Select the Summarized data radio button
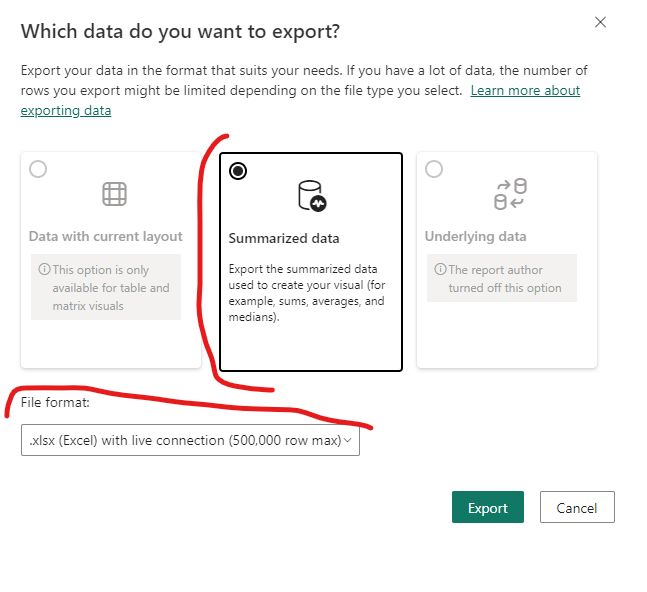647x592 pixels. click(238, 171)
